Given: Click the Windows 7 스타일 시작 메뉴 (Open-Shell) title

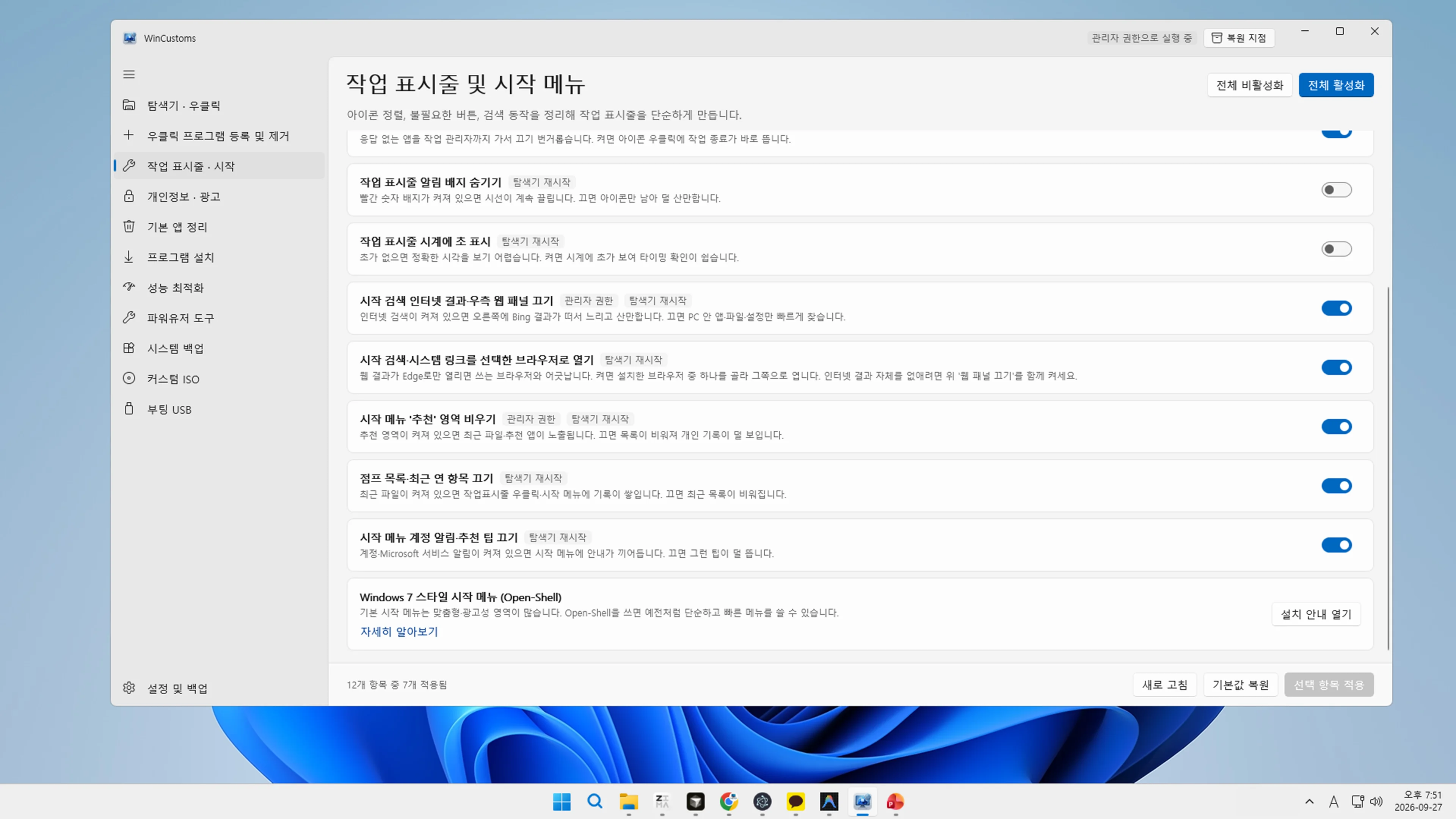Looking at the screenshot, I should (x=460, y=597).
